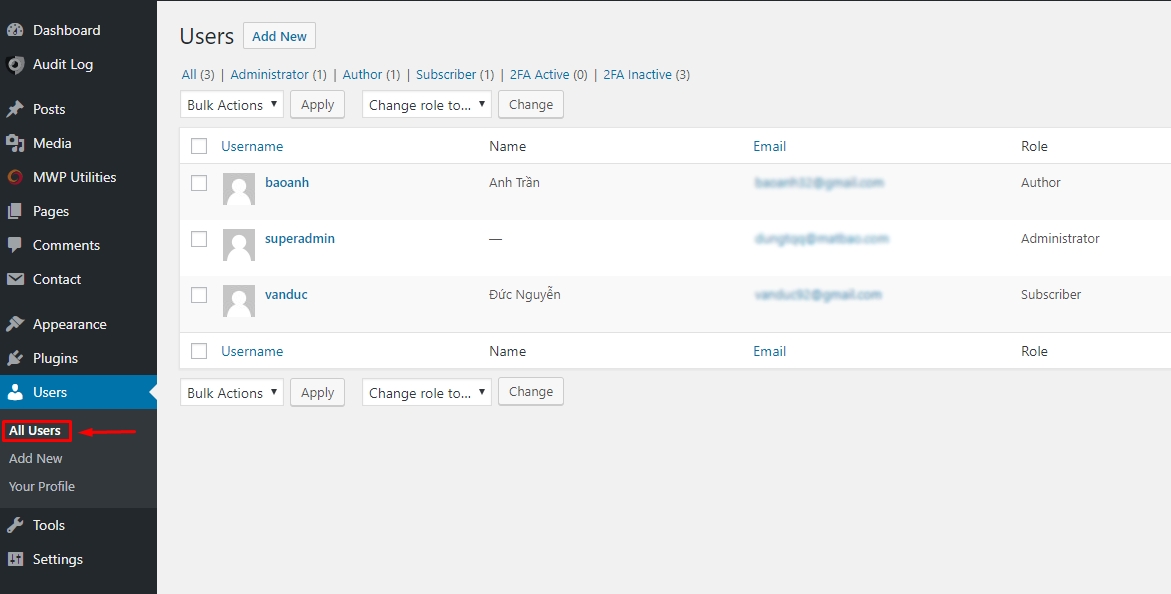Filter users by Administrator link

269,74
